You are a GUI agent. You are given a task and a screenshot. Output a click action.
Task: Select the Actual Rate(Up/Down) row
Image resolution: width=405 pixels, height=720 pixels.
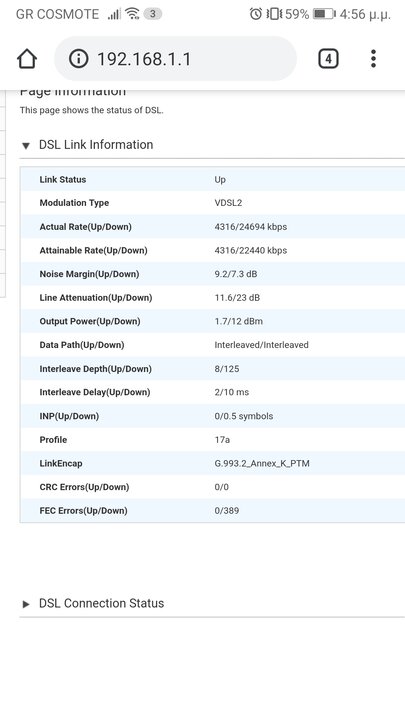coord(213,227)
